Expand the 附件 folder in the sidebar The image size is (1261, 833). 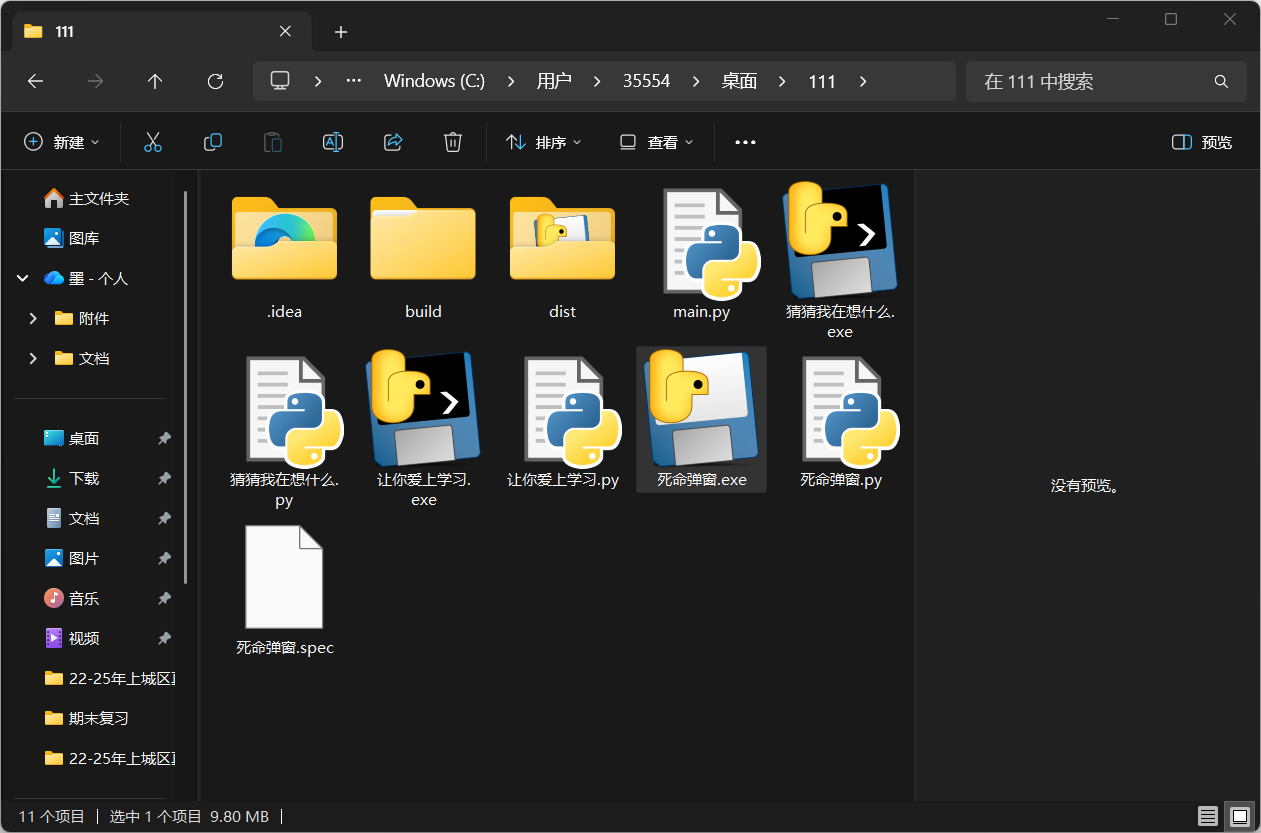click(x=32, y=318)
